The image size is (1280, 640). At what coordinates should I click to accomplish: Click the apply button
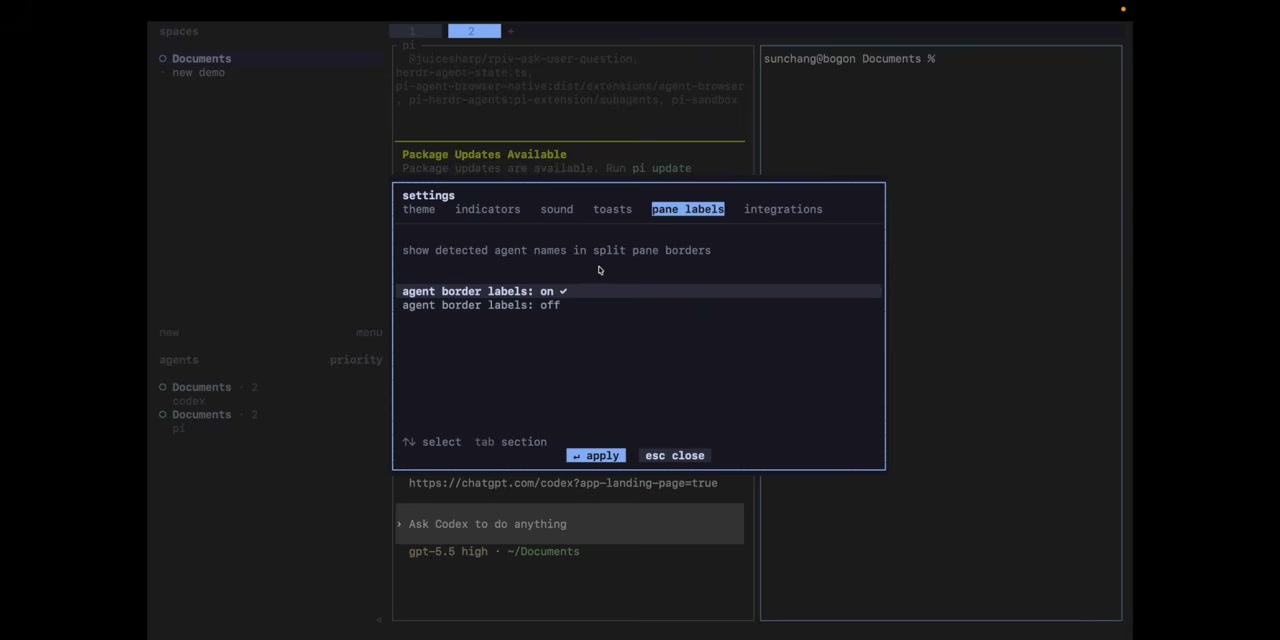tap(596, 455)
